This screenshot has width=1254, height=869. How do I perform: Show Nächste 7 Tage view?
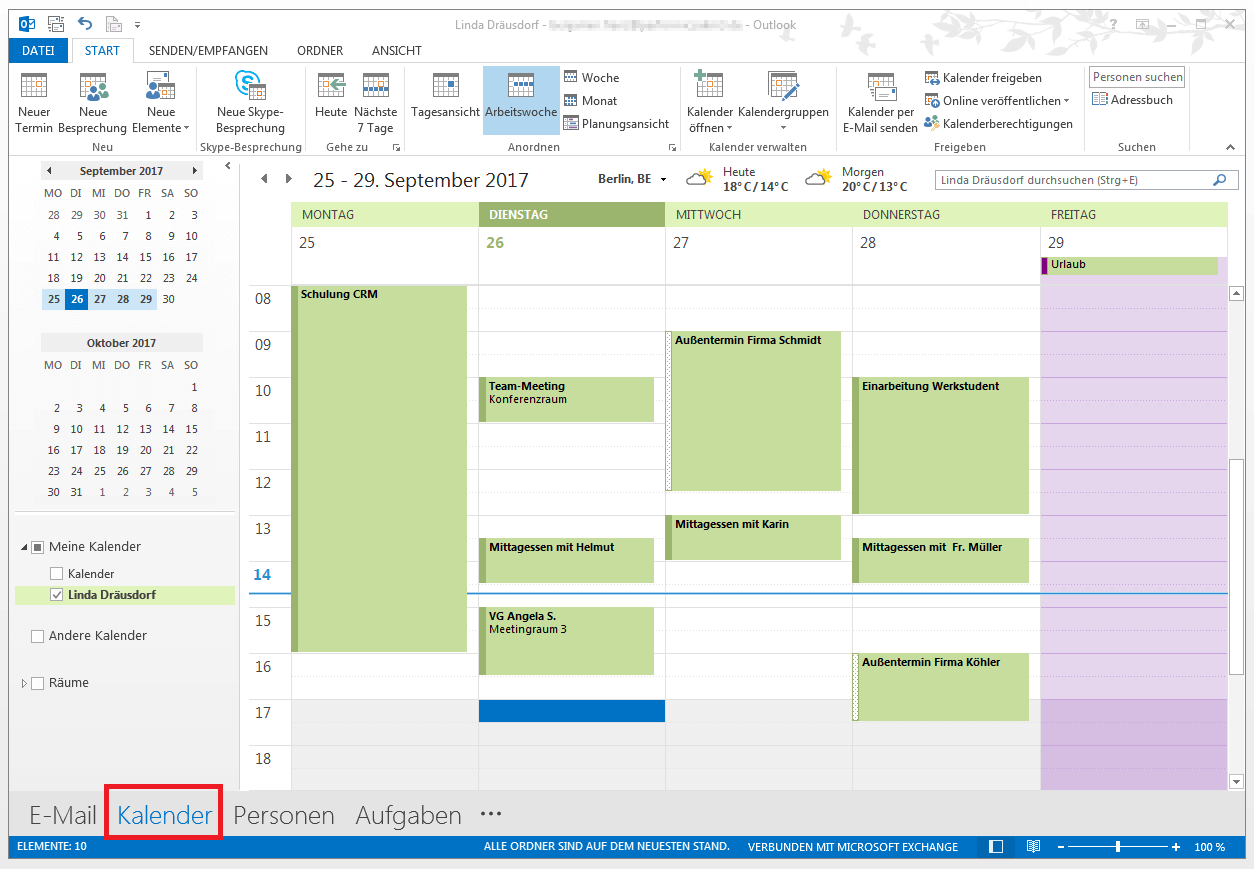tap(376, 103)
